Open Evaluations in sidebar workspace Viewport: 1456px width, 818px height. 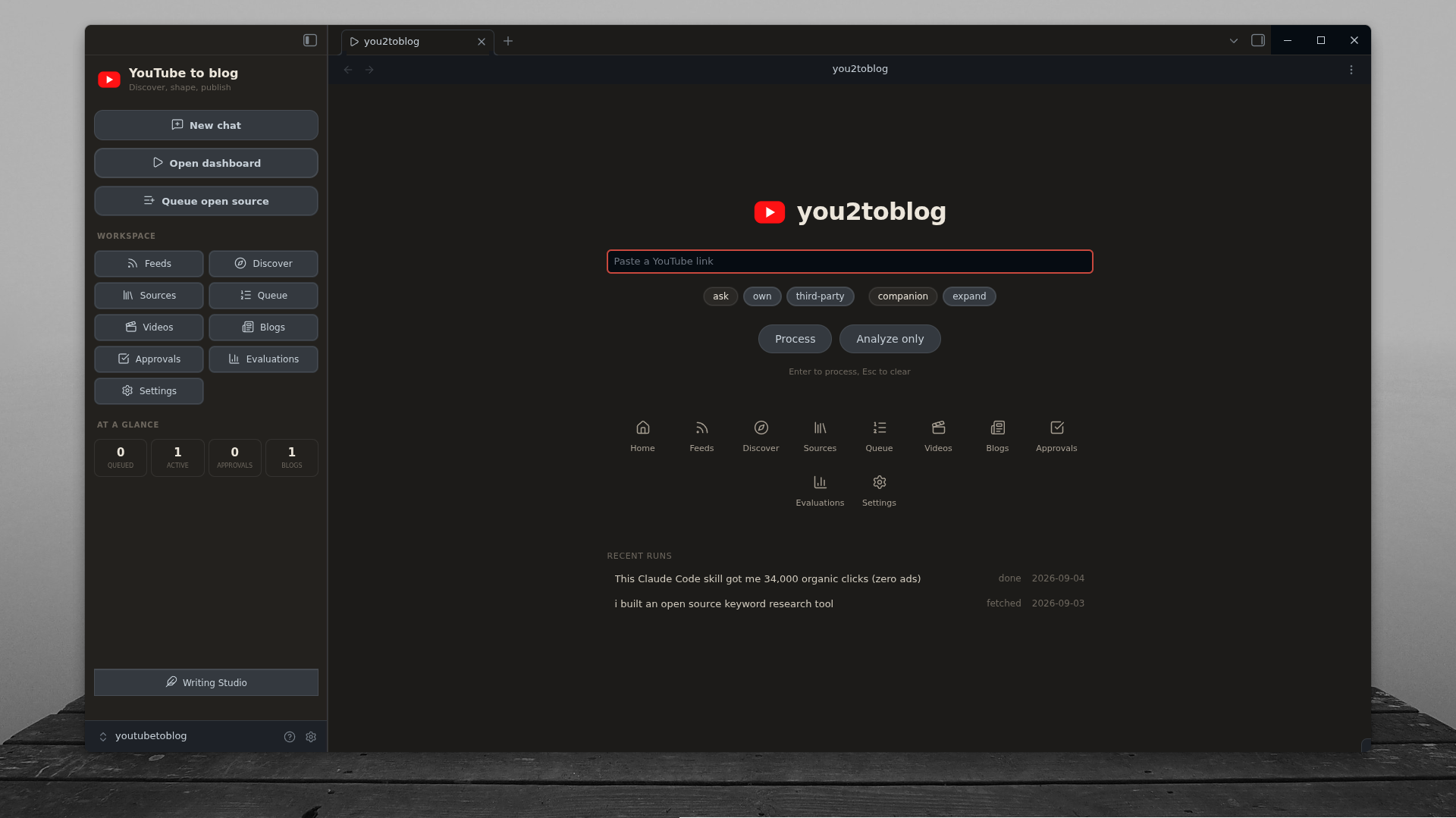point(263,359)
